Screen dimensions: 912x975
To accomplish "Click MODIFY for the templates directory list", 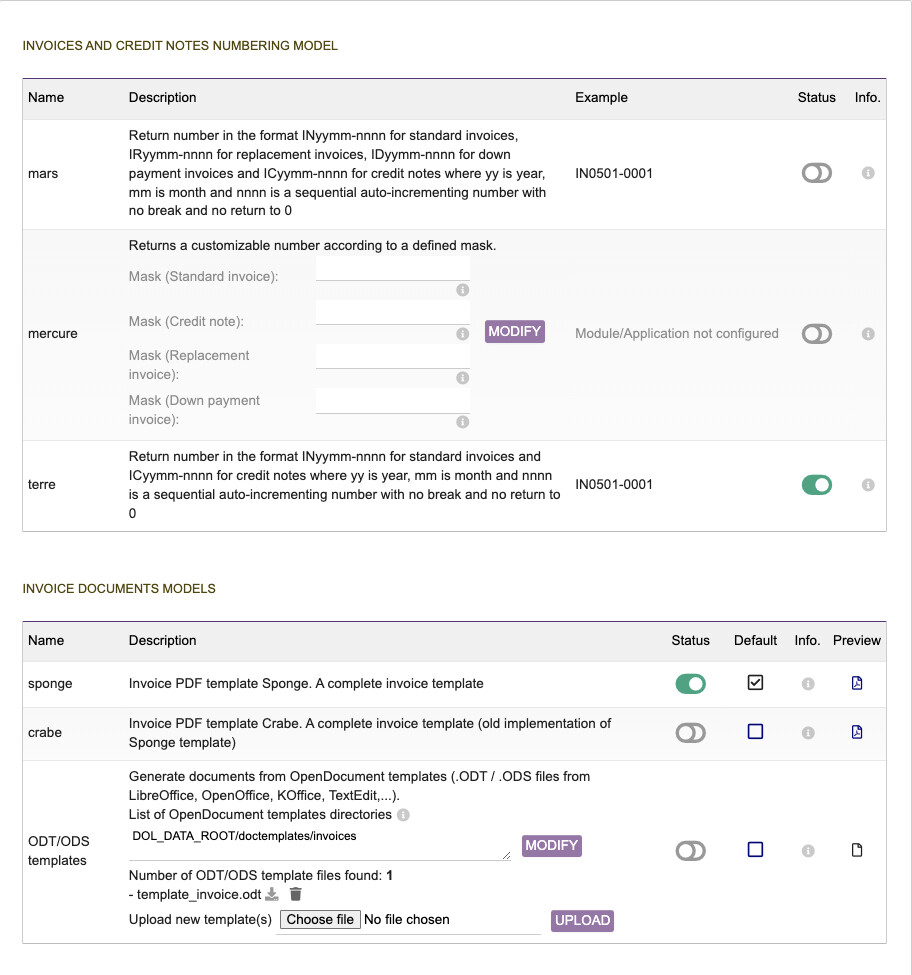I will [551, 846].
